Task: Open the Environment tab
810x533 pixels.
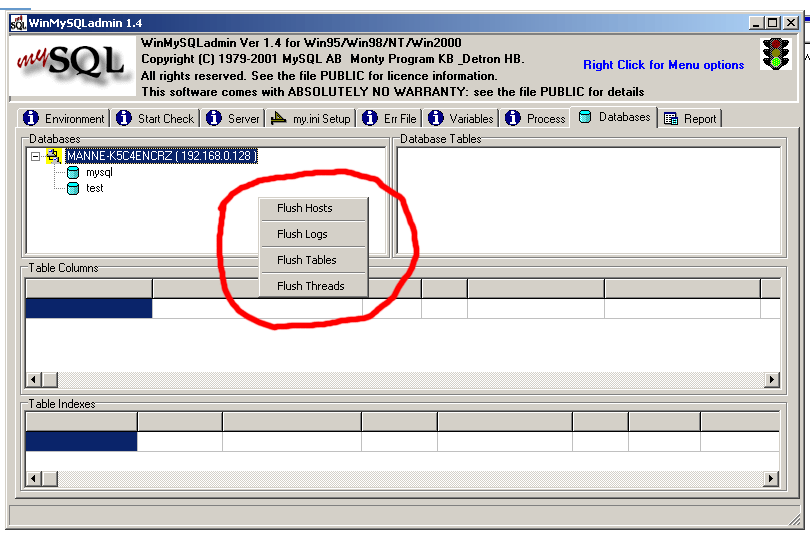Action: click(64, 118)
